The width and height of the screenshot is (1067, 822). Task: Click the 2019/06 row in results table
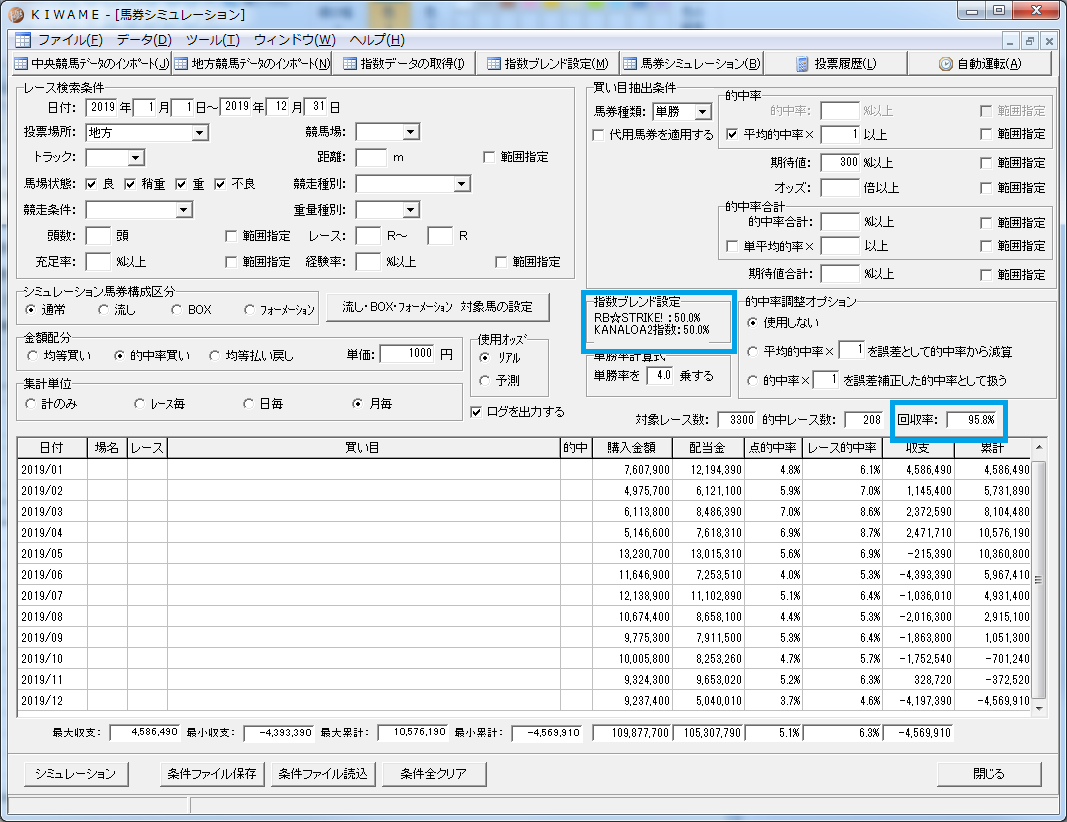524,575
